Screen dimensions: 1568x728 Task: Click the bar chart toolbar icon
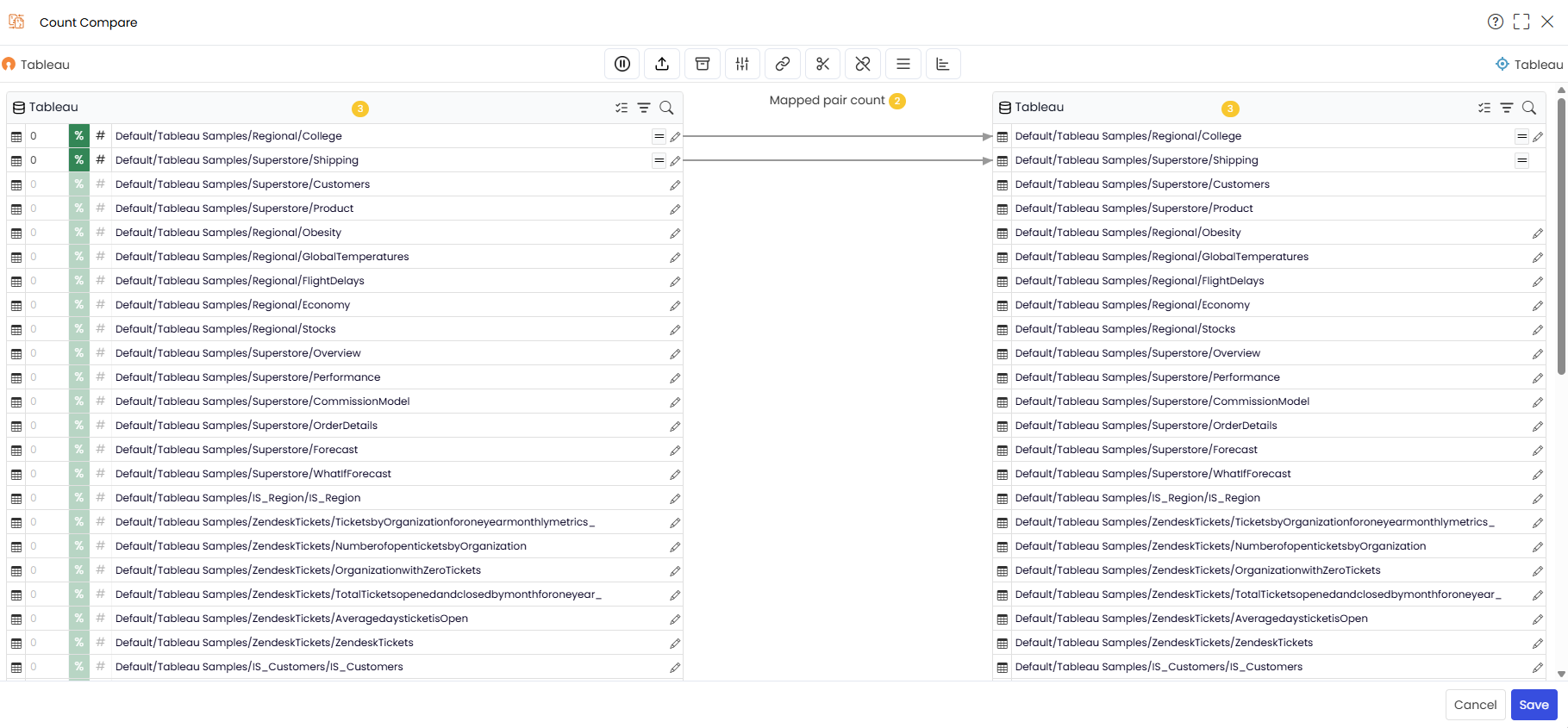coord(943,64)
